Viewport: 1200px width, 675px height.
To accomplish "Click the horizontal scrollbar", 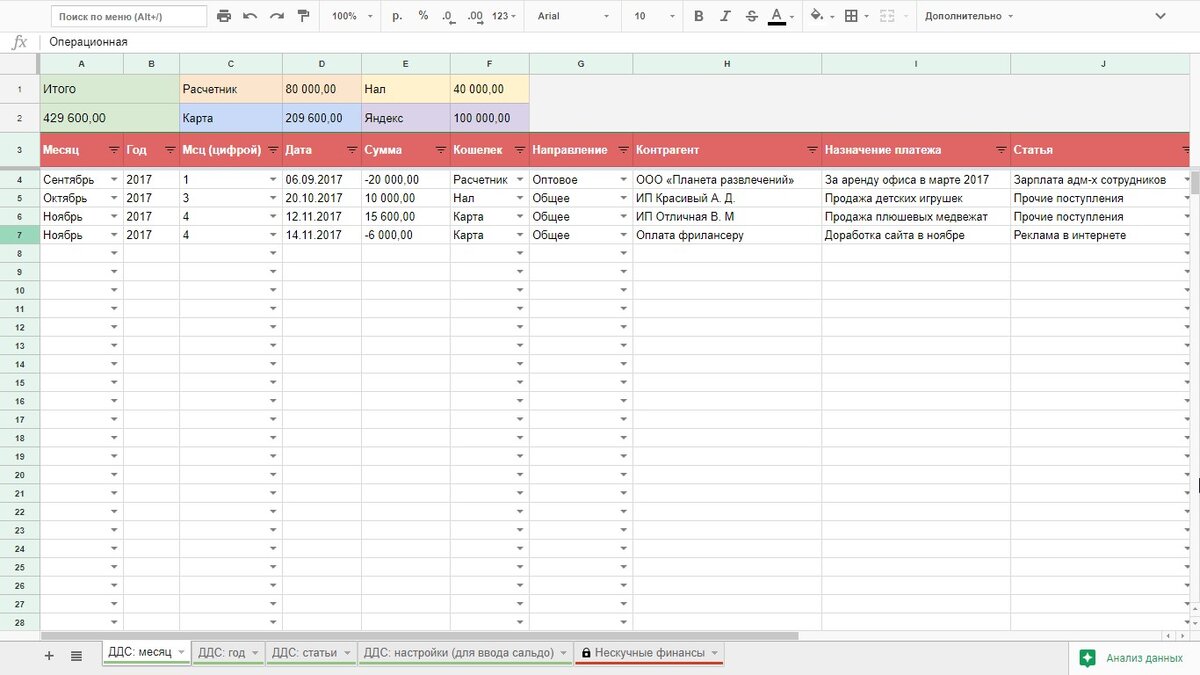I will pos(420,636).
